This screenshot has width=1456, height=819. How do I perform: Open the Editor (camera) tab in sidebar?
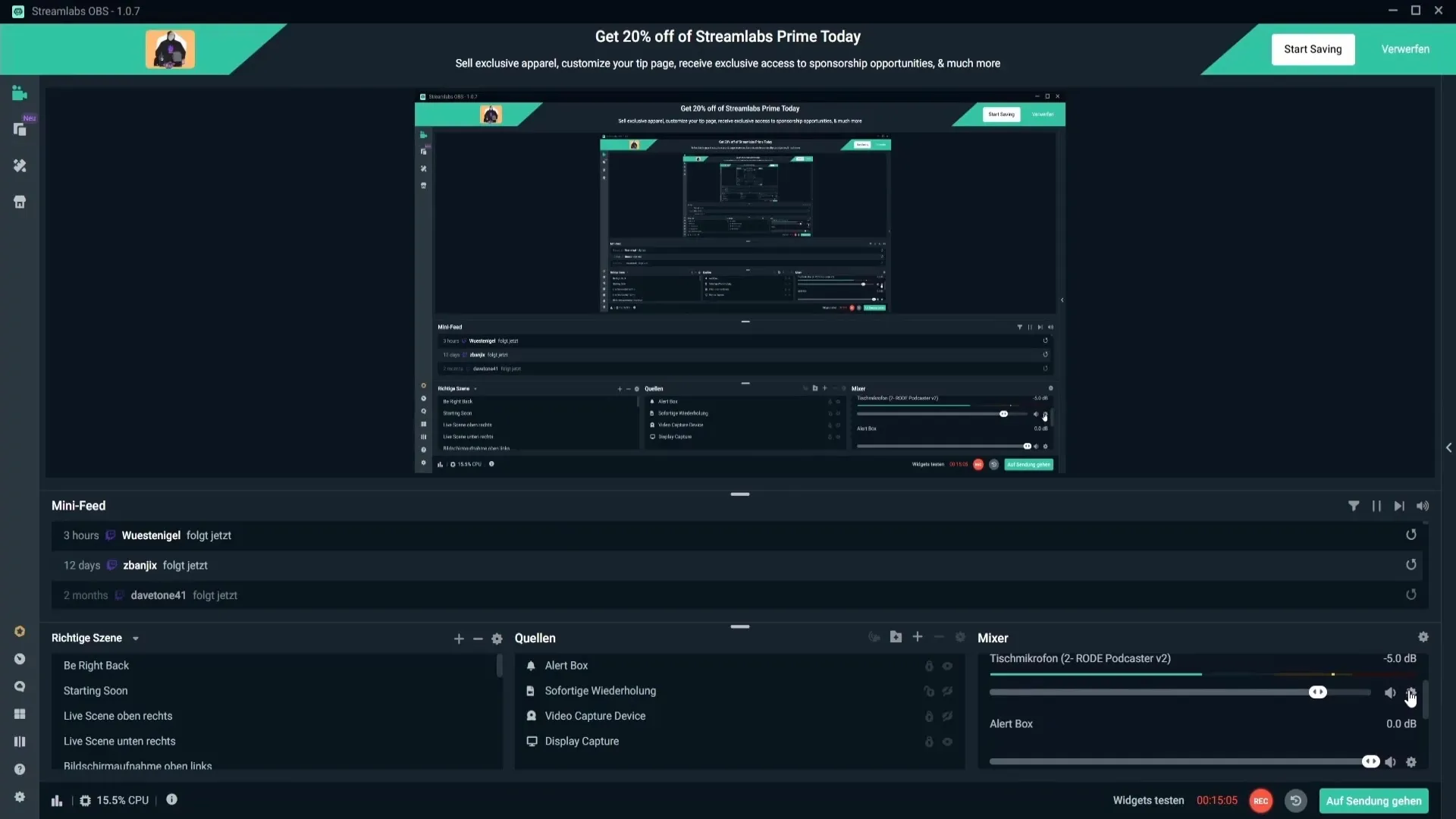(20, 93)
